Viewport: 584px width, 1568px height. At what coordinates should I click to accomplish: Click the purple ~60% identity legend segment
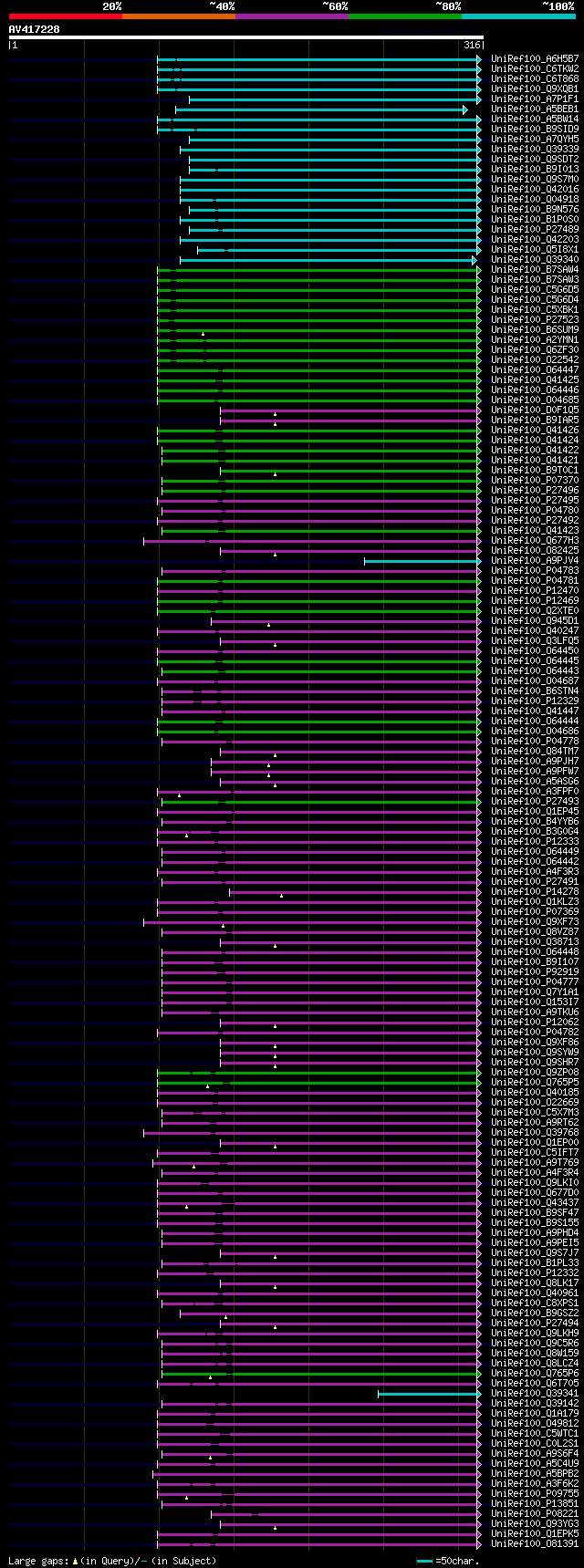(292, 16)
